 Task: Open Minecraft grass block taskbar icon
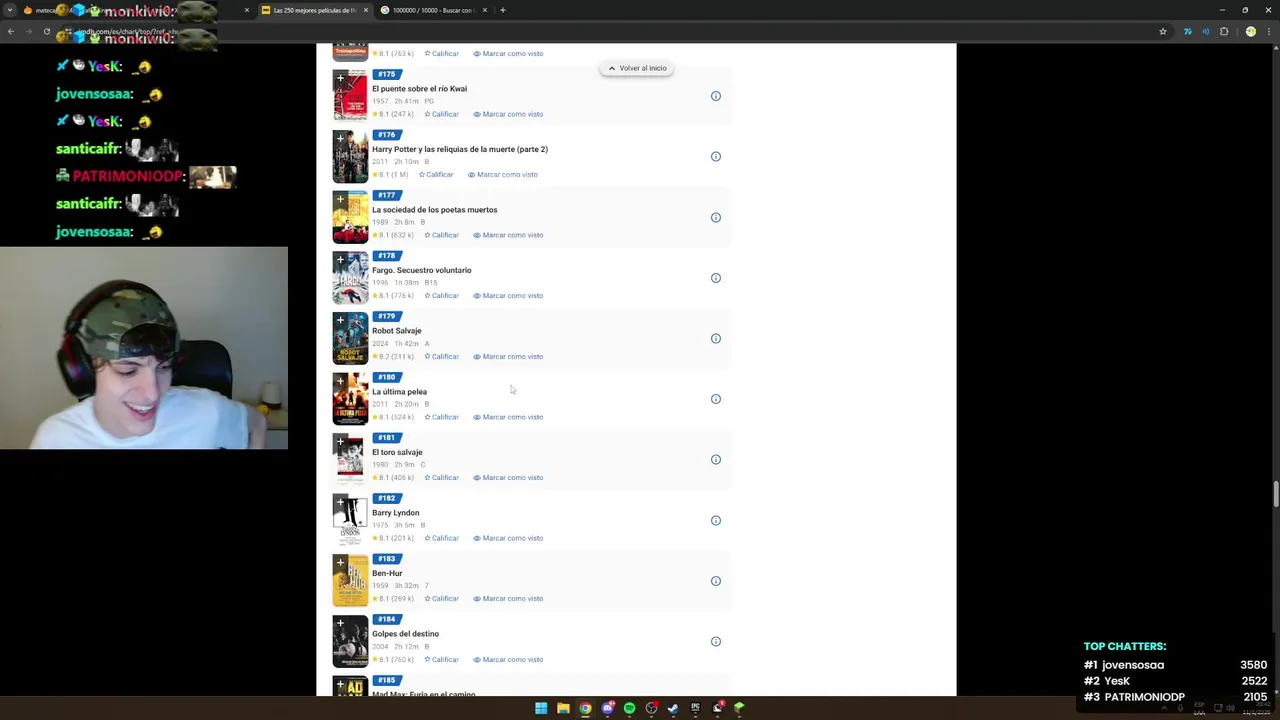pyautogui.click(x=739, y=708)
